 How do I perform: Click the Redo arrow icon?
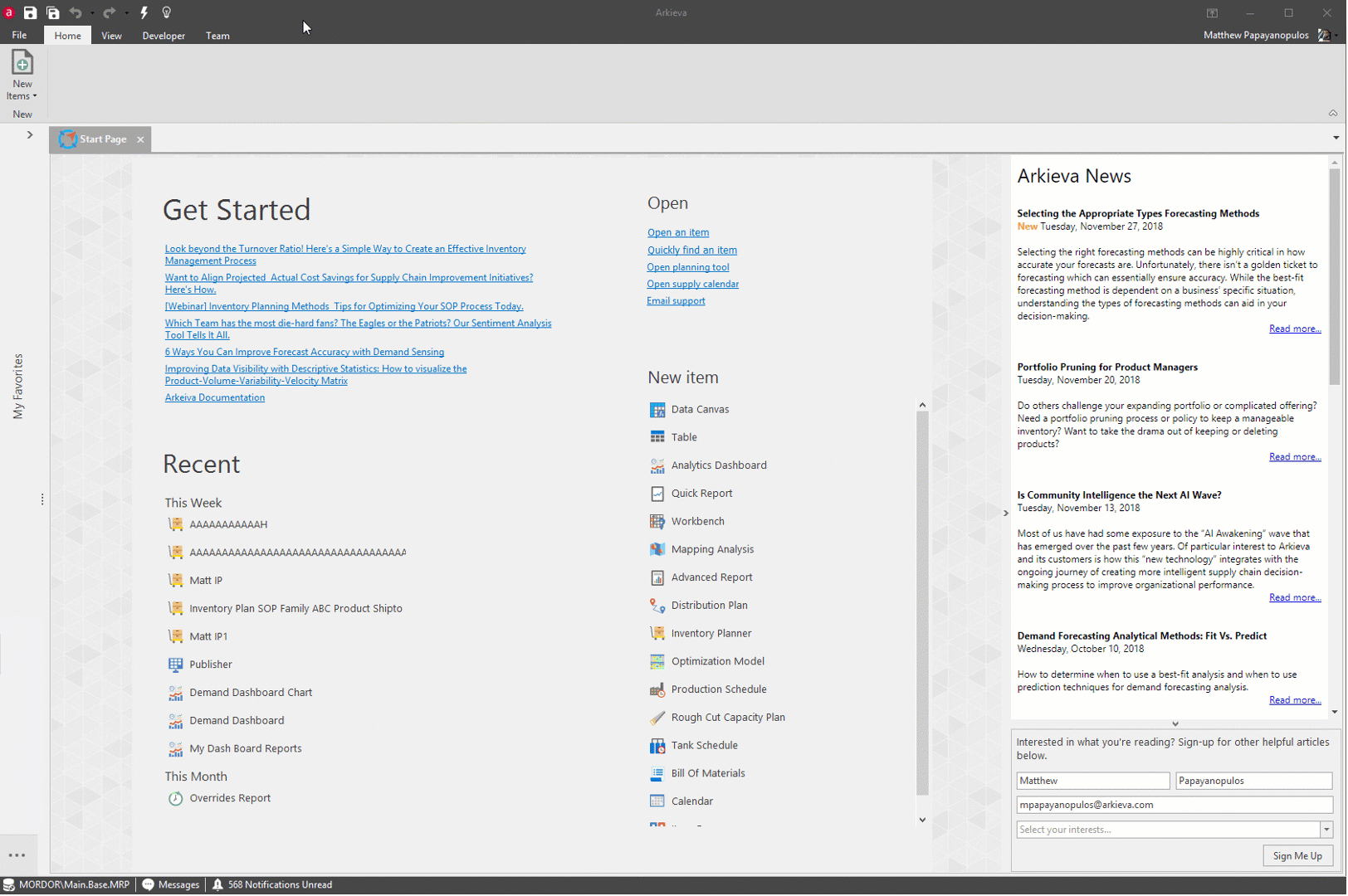(x=109, y=12)
